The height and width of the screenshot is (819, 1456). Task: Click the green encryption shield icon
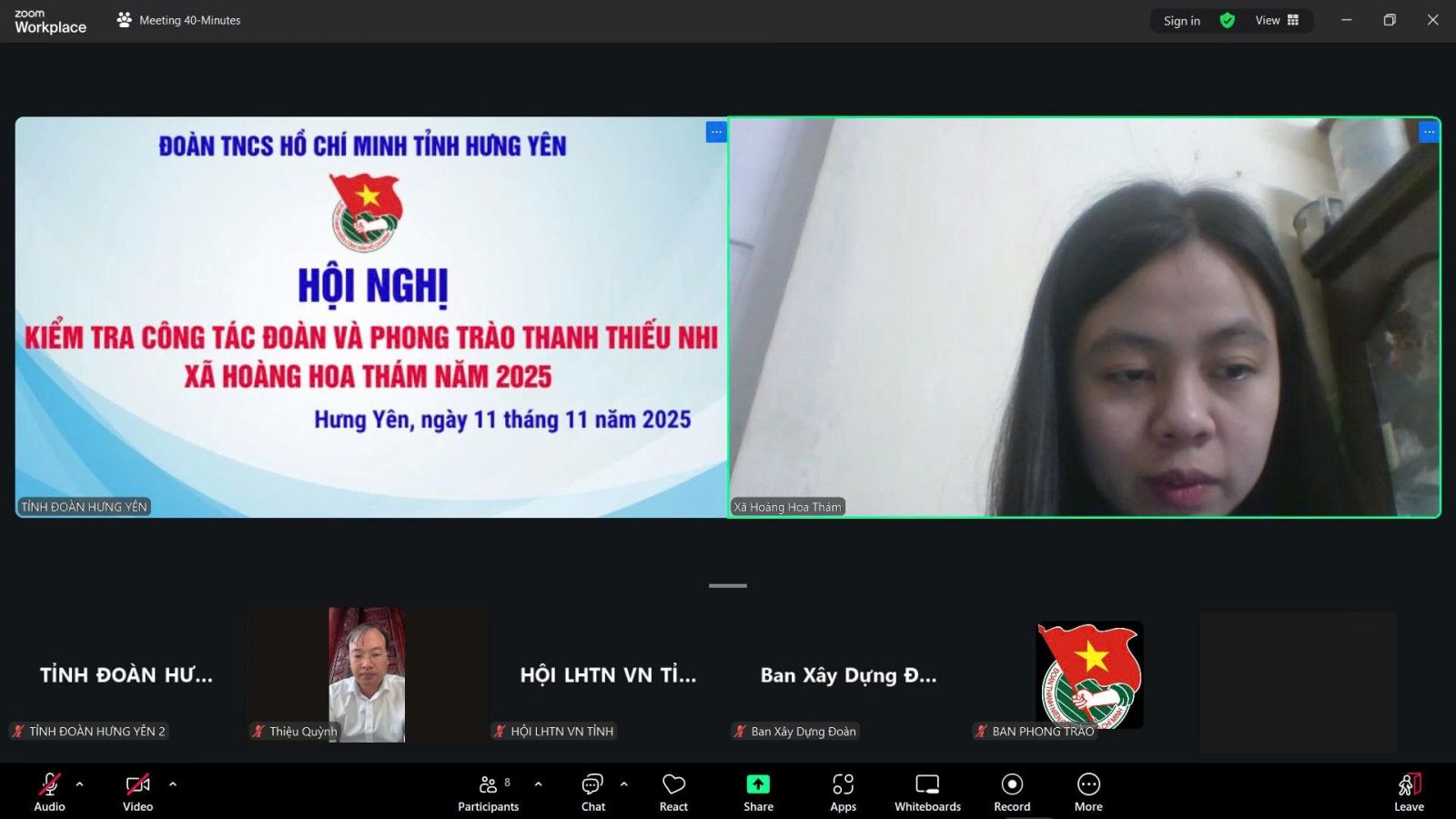pos(1227,20)
